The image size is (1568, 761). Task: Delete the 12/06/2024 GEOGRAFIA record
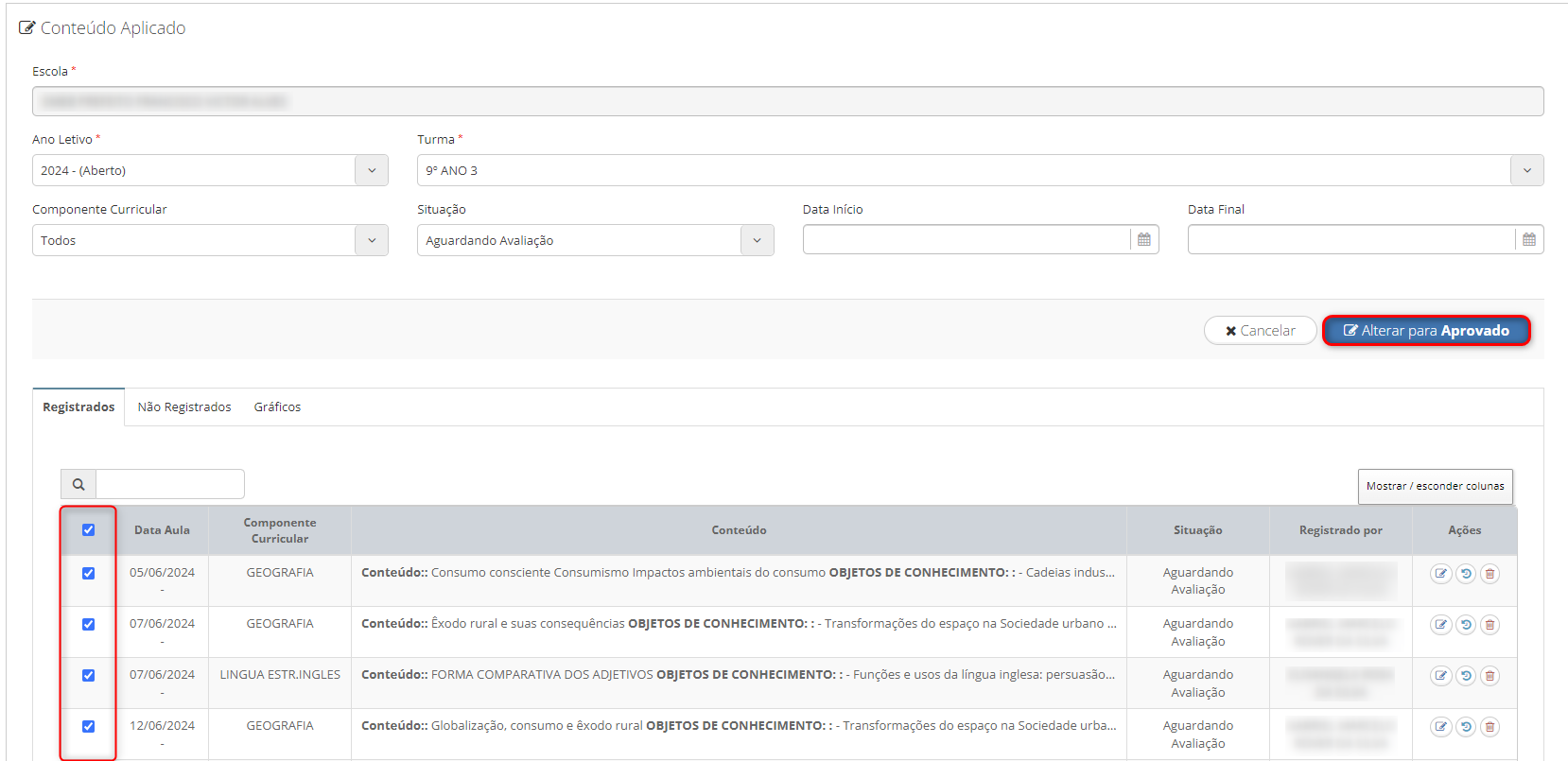click(x=1490, y=727)
